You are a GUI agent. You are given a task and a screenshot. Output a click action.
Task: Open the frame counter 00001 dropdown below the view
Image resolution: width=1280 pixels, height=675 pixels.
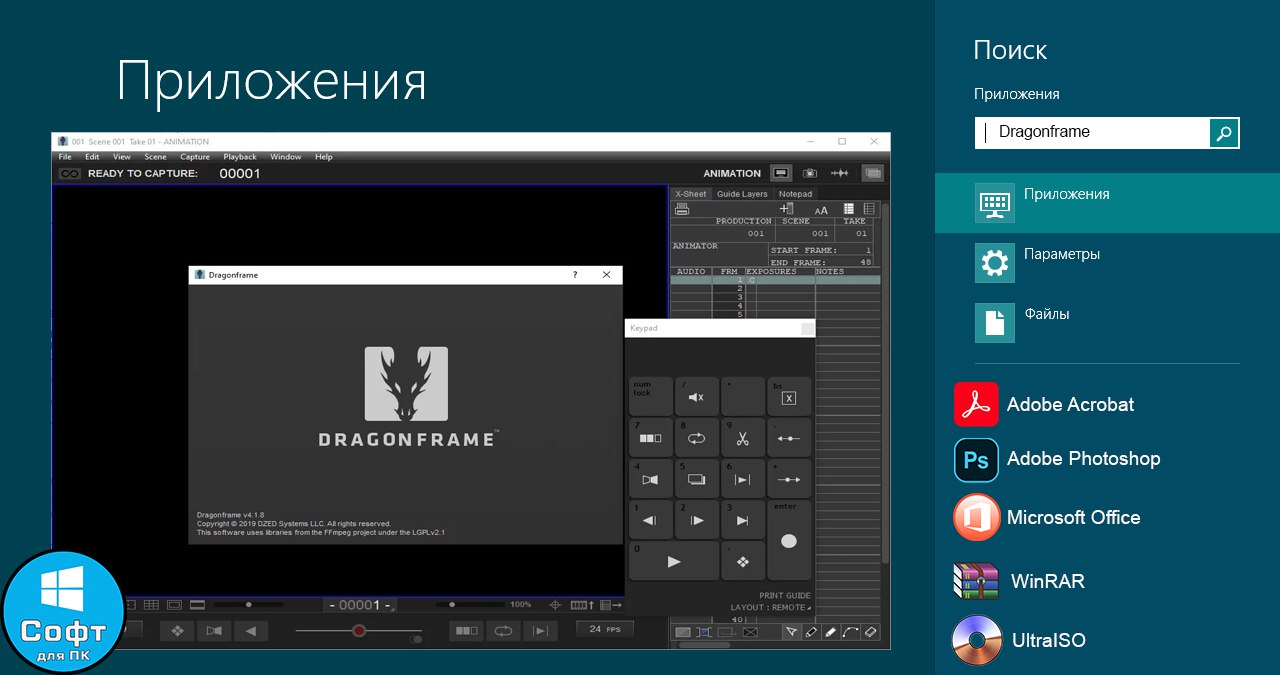point(361,605)
